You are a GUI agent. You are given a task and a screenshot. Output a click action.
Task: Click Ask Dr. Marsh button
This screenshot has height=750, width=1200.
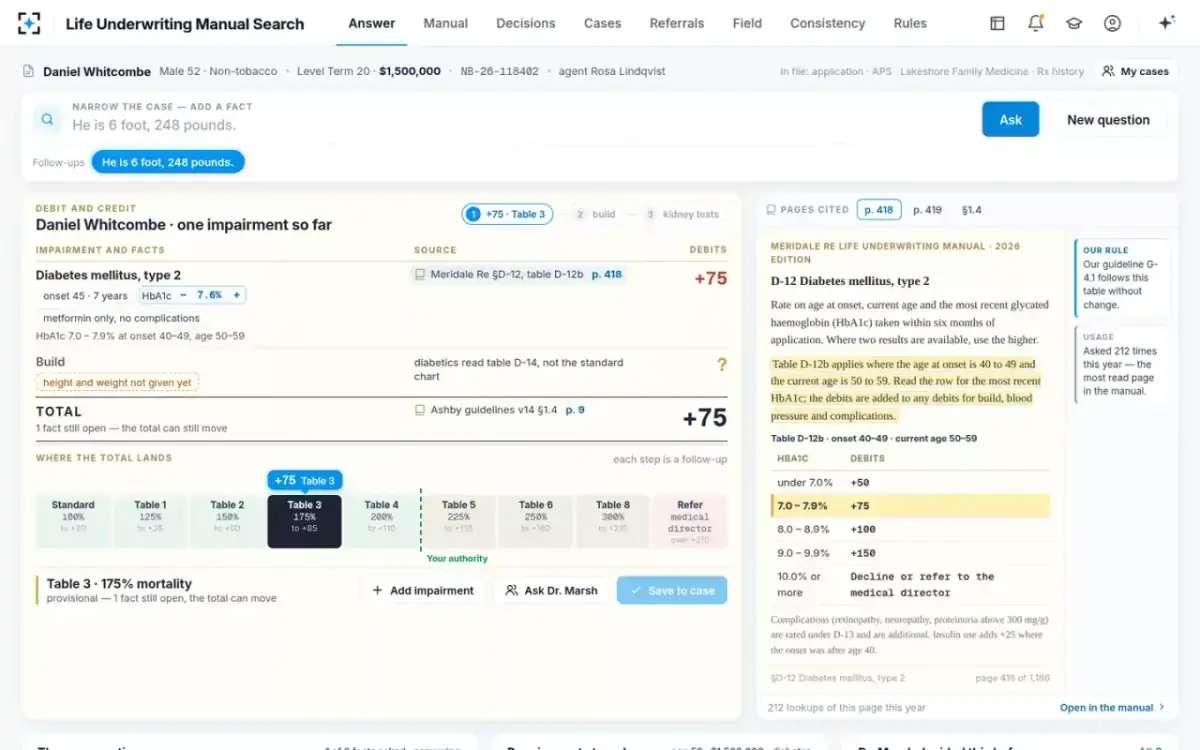pyautogui.click(x=551, y=590)
